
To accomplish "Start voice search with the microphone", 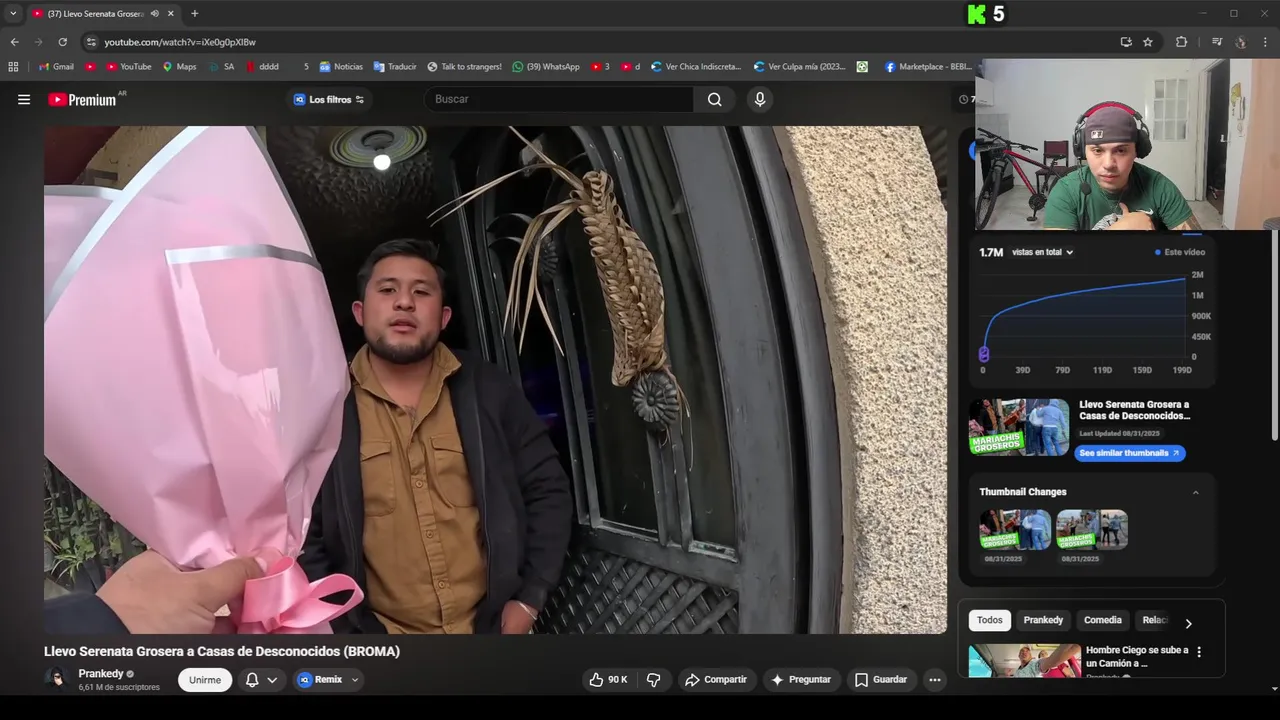I will (x=760, y=99).
